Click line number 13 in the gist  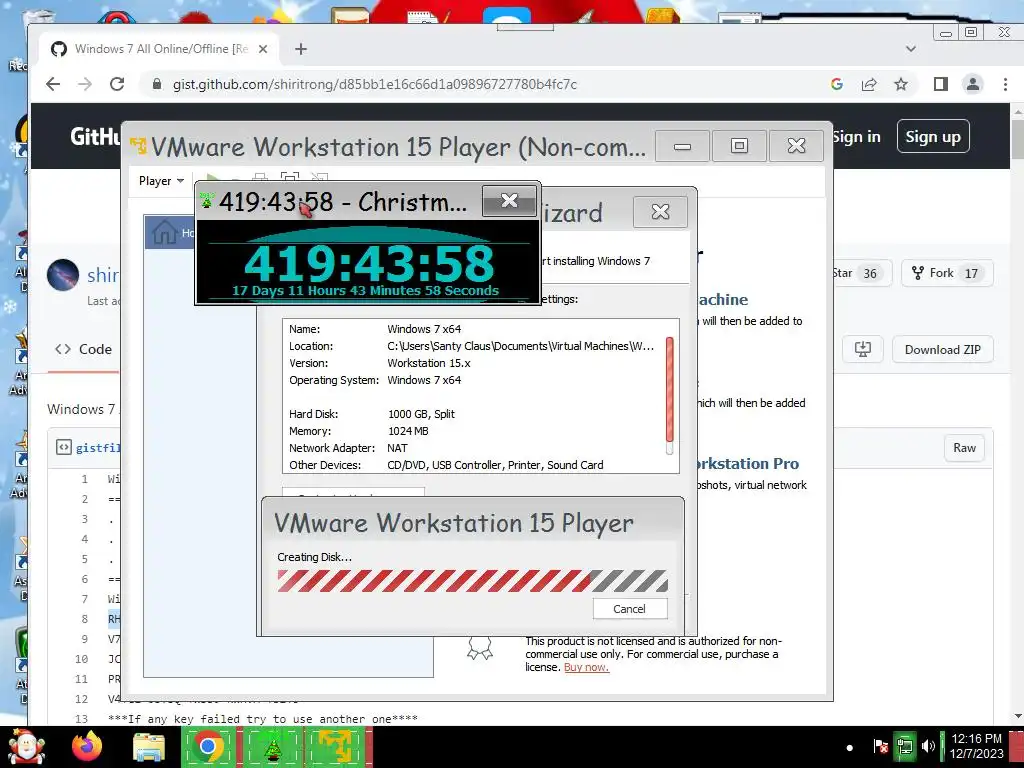point(81,718)
